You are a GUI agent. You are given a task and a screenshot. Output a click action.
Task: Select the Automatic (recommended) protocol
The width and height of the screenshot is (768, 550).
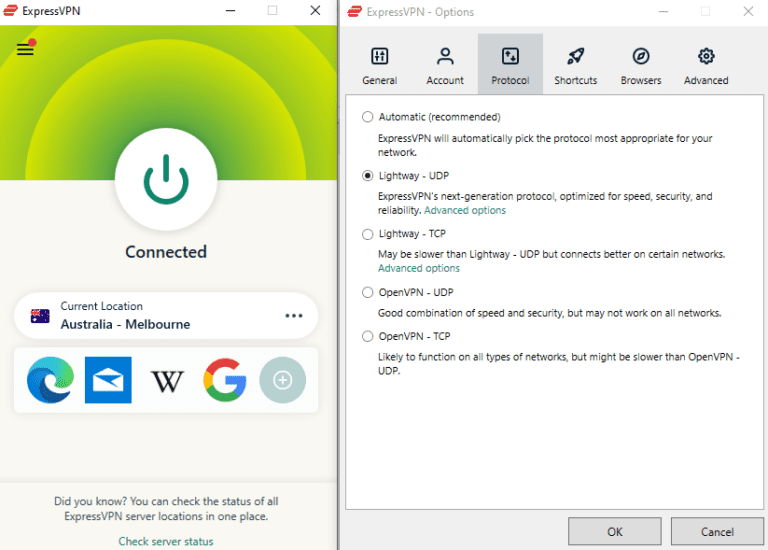click(368, 117)
